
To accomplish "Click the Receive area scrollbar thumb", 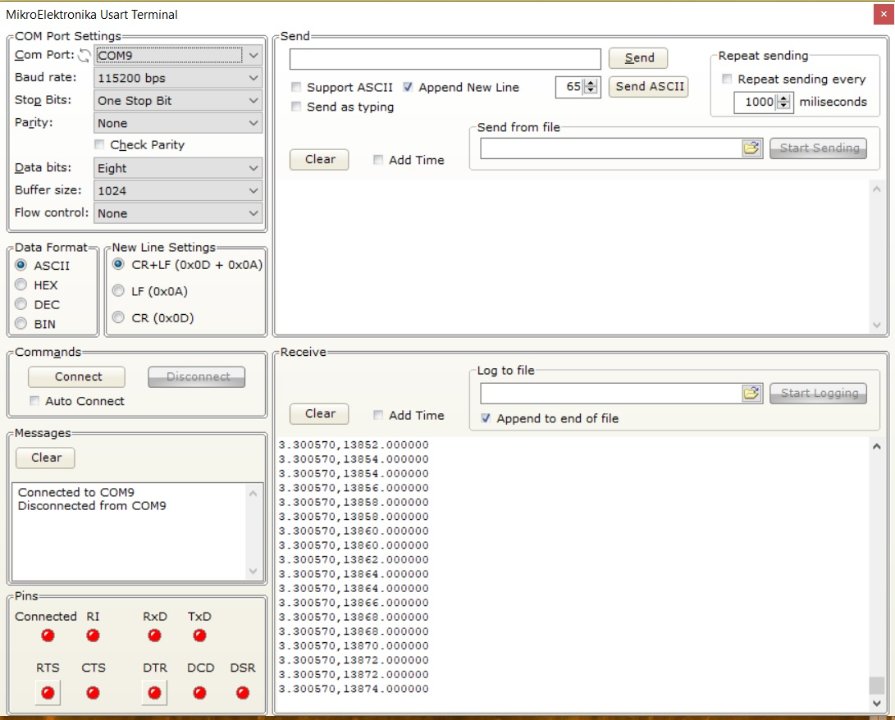I will coord(876,685).
